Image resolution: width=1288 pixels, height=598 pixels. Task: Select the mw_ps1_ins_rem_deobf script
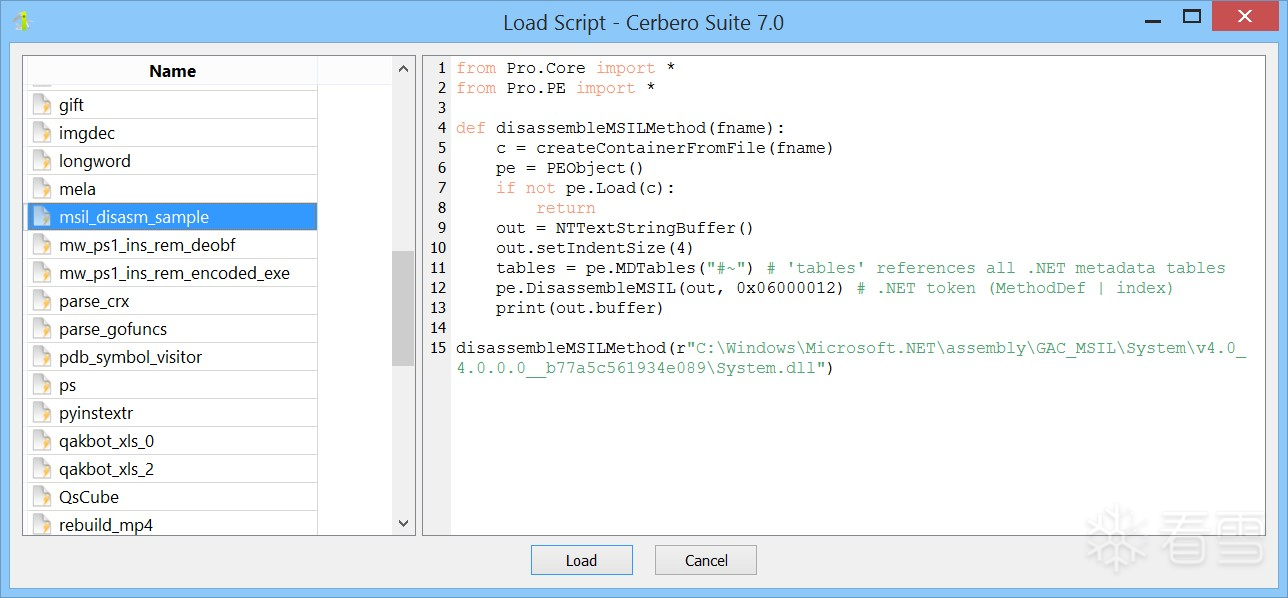pos(147,245)
